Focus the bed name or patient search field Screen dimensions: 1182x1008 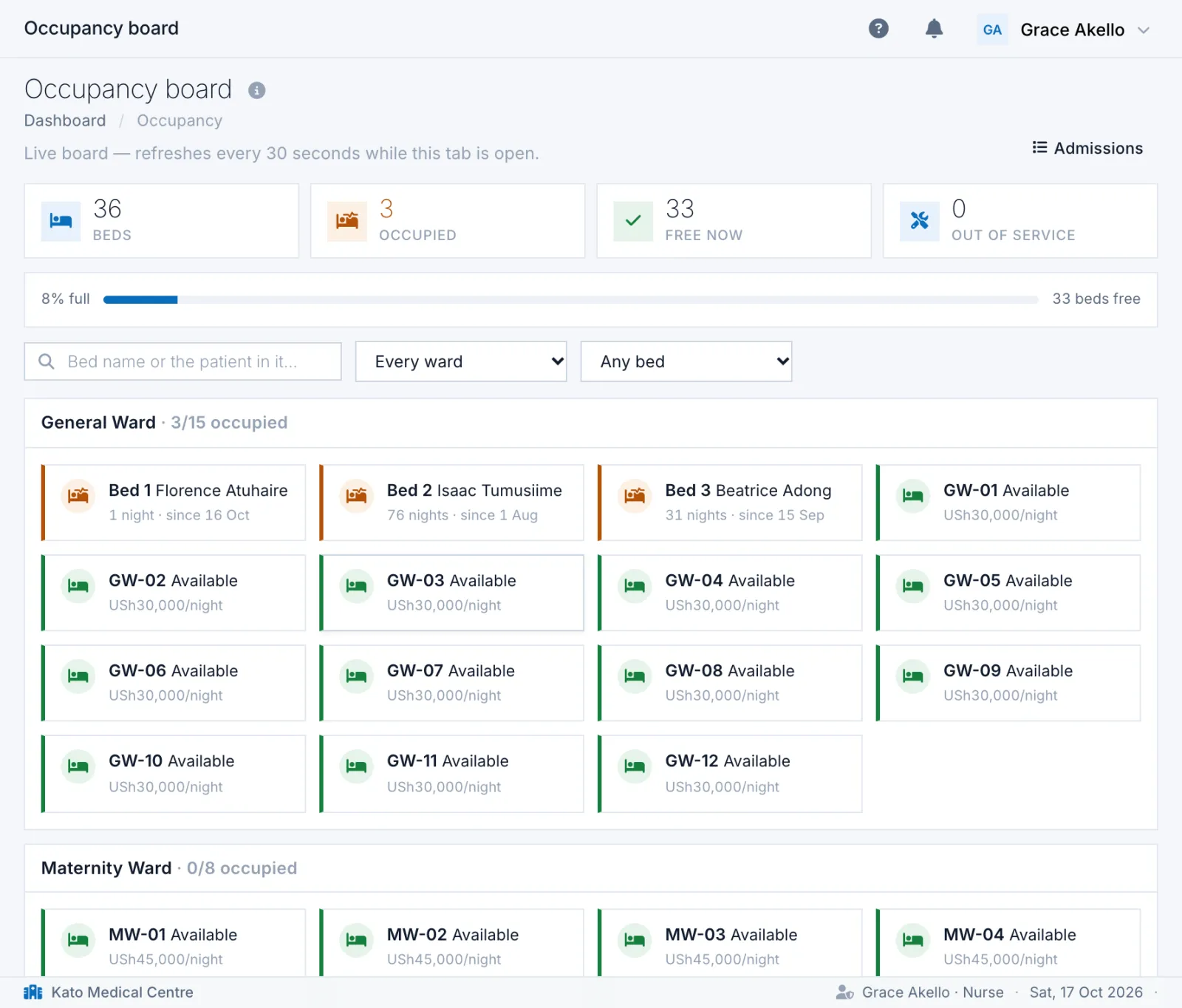182,361
